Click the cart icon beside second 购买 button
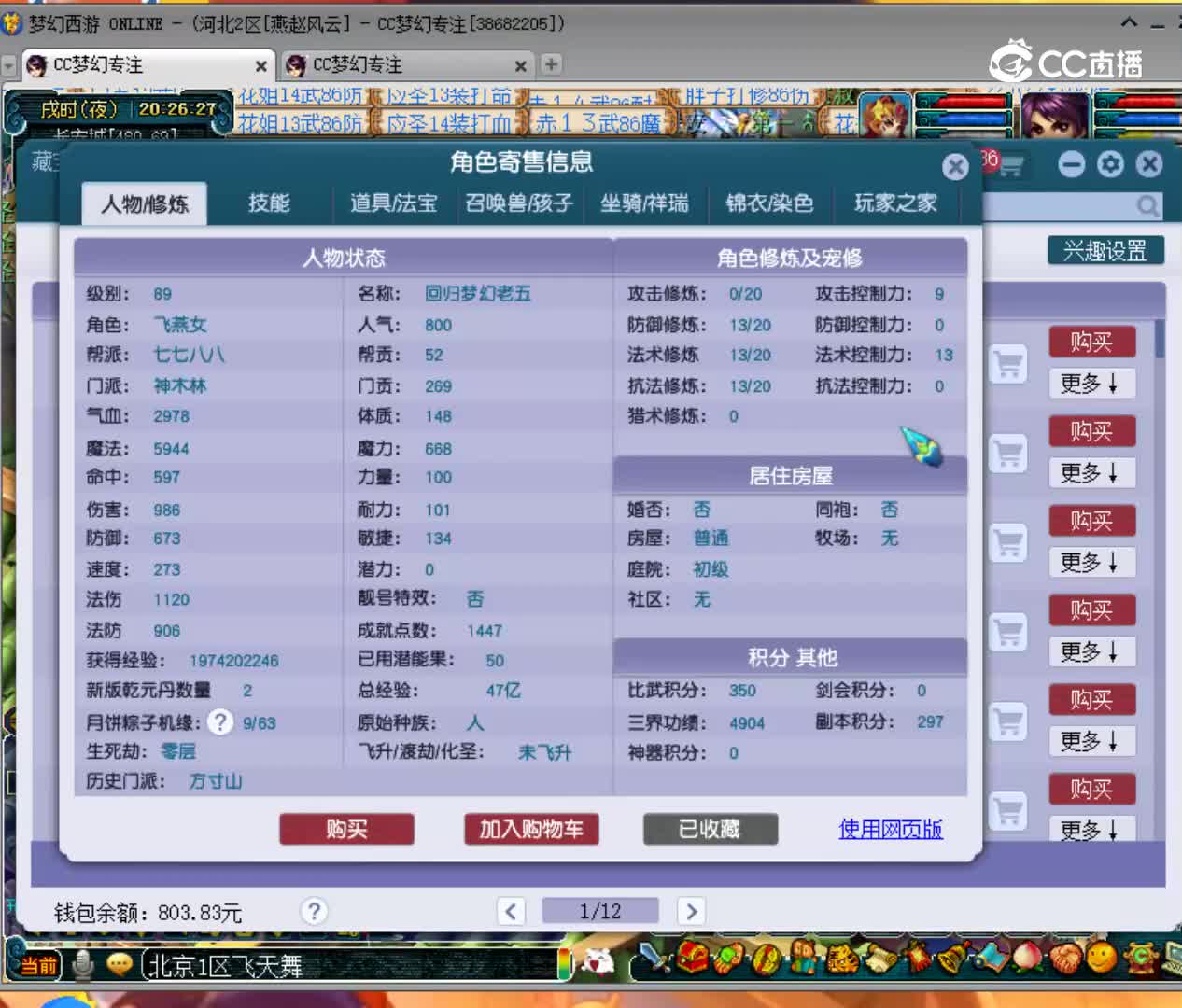This screenshot has height=1008, width=1182. [x=1008, y=454]
